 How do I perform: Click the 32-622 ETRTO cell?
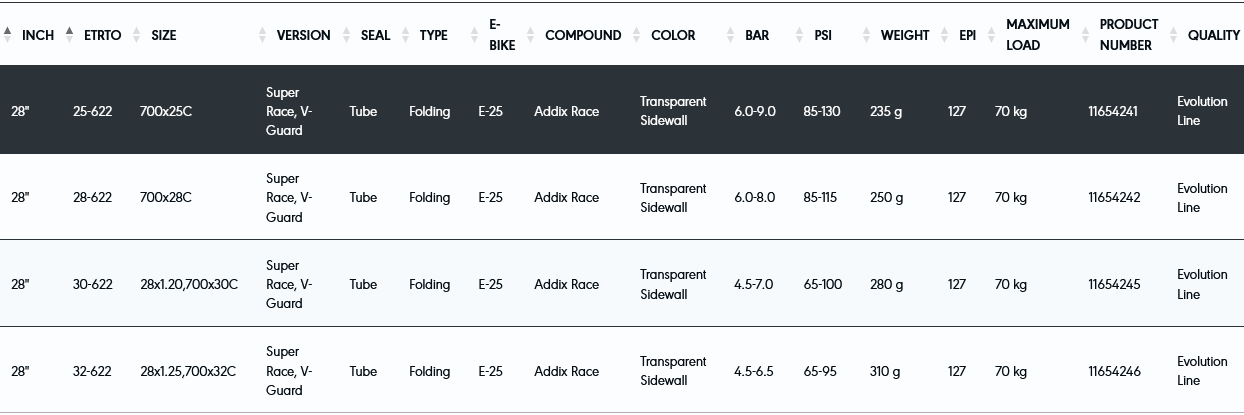[92, 371]
